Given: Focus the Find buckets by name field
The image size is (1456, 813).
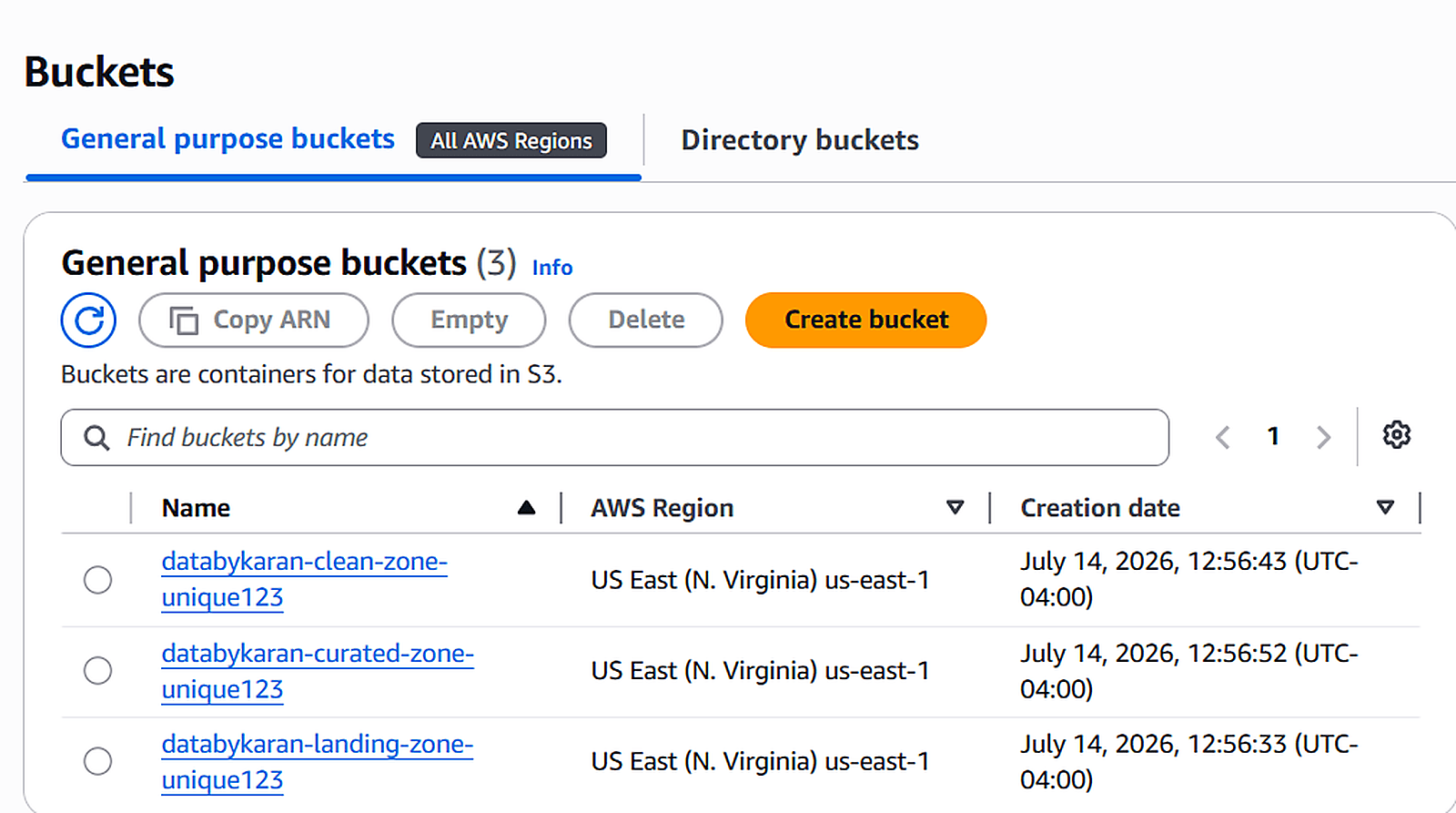Looking at the screenshot, I should [615, 438].
